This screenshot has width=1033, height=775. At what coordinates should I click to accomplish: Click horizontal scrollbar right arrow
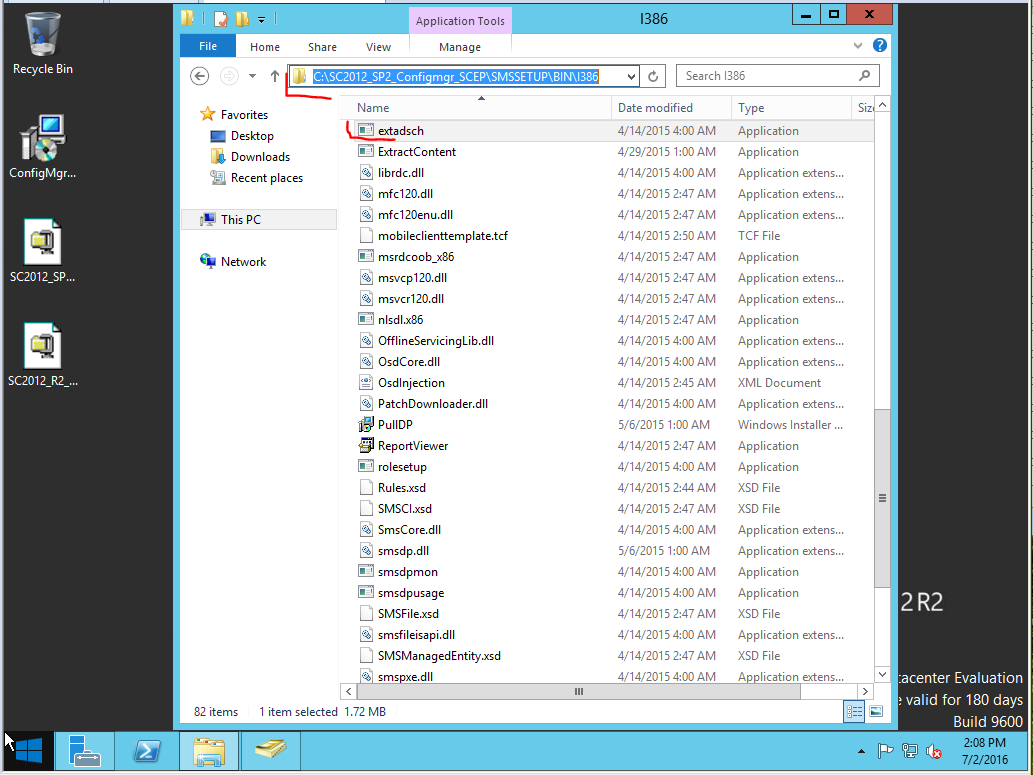(x=866, y=691)
